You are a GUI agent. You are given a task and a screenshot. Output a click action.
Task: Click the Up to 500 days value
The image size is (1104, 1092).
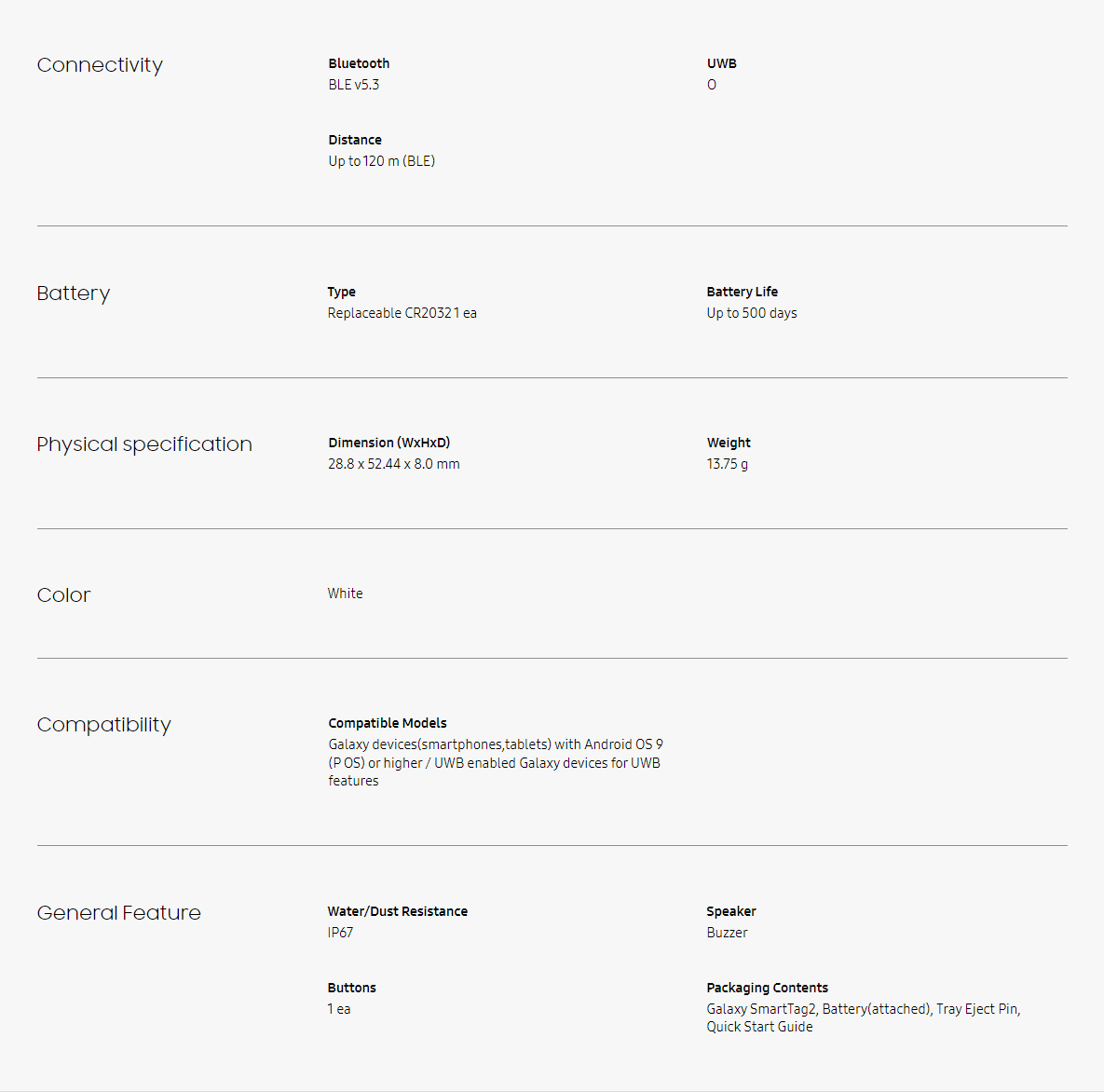tap(752, 313)
